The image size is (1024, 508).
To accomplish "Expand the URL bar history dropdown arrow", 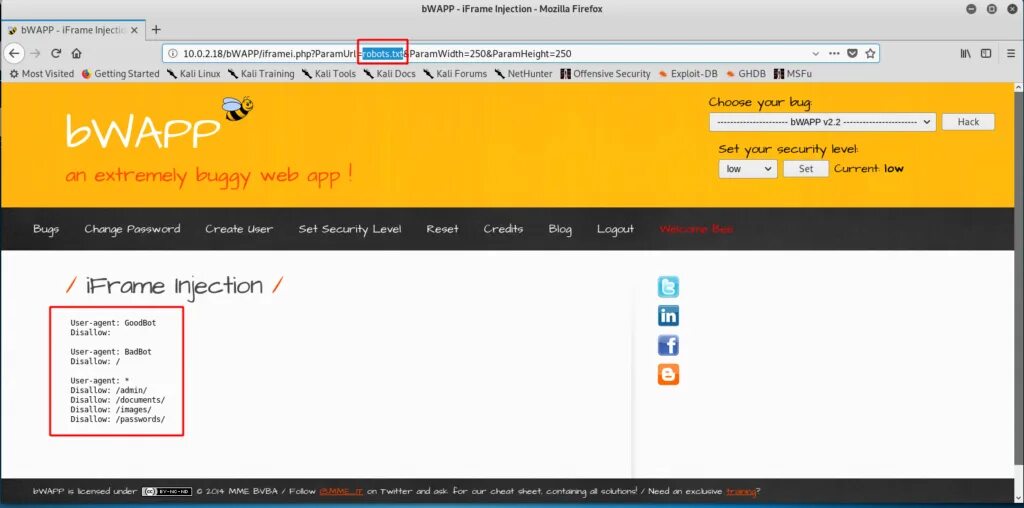I will coord(816,54).
